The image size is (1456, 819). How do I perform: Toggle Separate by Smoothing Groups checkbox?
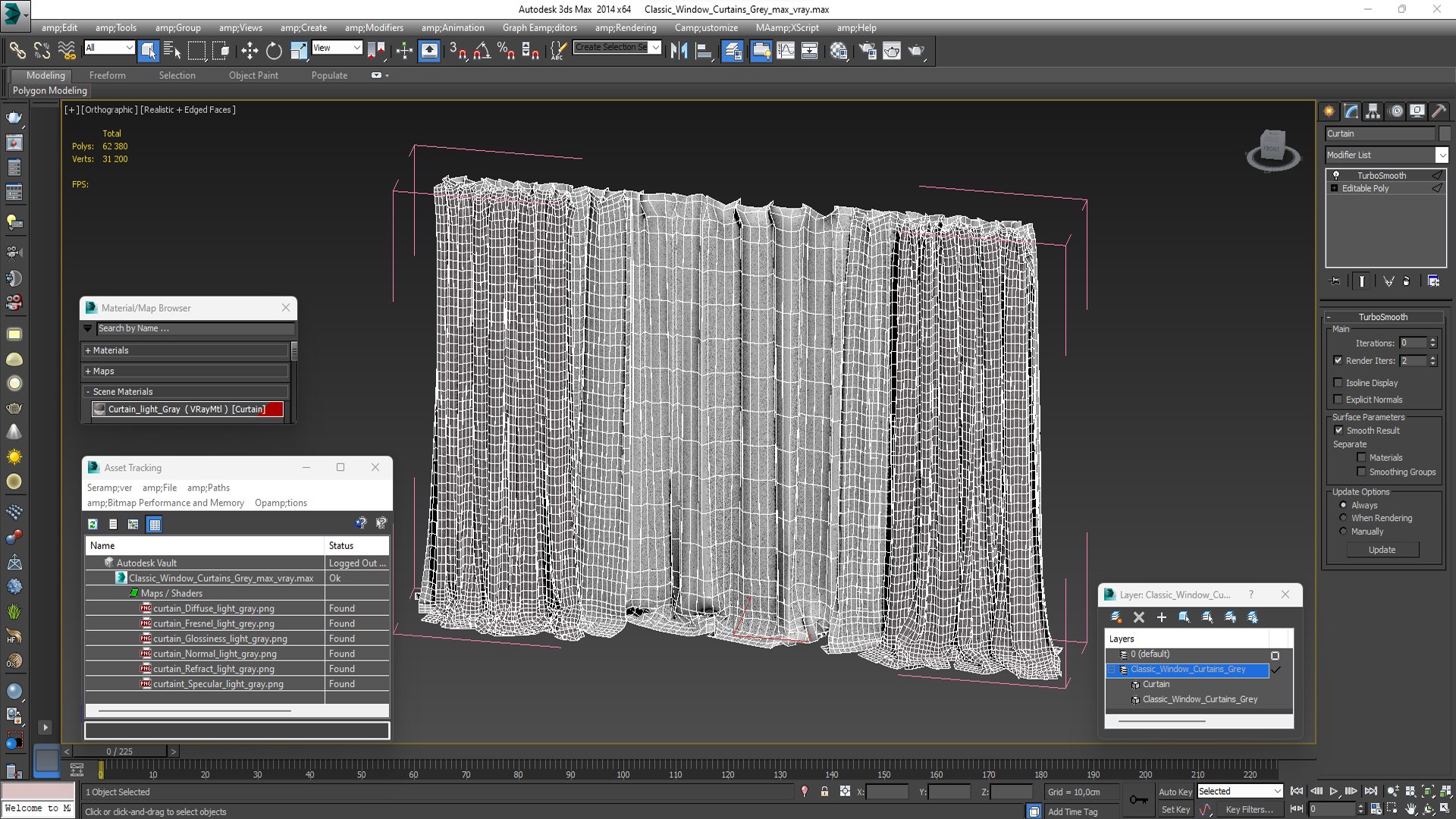pos(1361,472)
